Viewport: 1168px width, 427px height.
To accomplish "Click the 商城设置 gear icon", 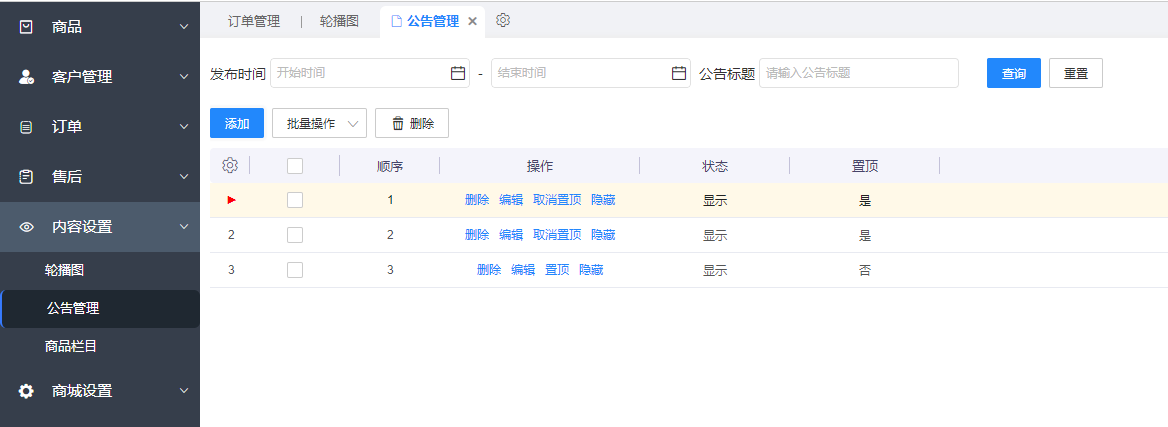I will pos(26,391).
